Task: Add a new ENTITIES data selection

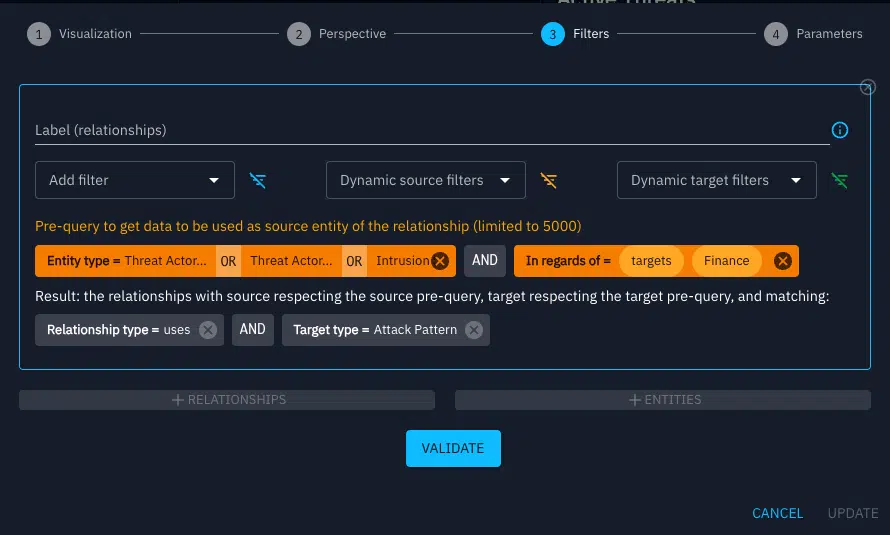Action: (x=663, y=400)
